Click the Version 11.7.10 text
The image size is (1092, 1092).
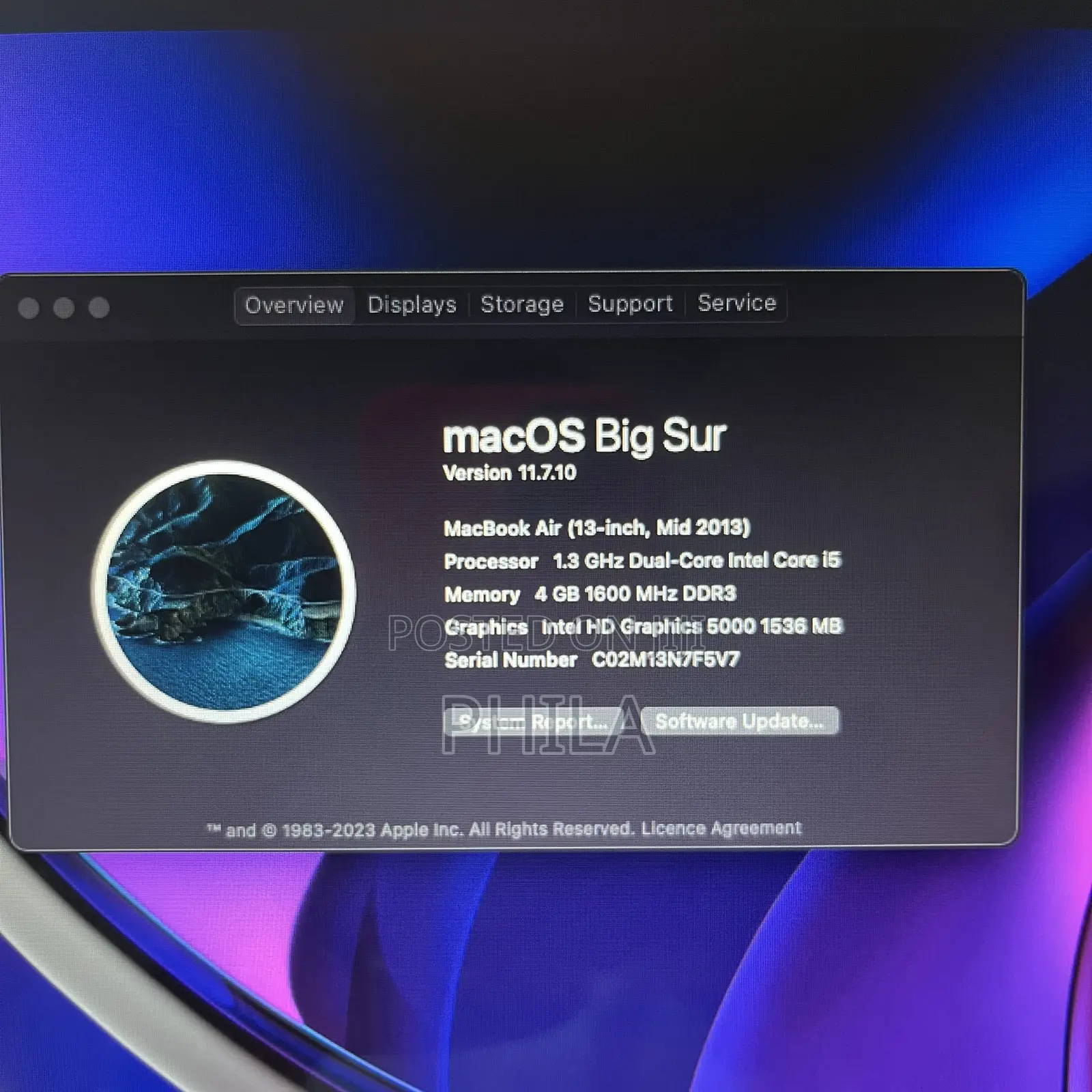click(x=509, y=473)
